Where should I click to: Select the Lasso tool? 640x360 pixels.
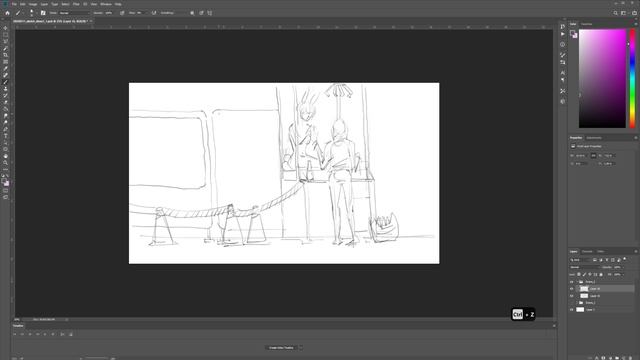click(5, 42)
